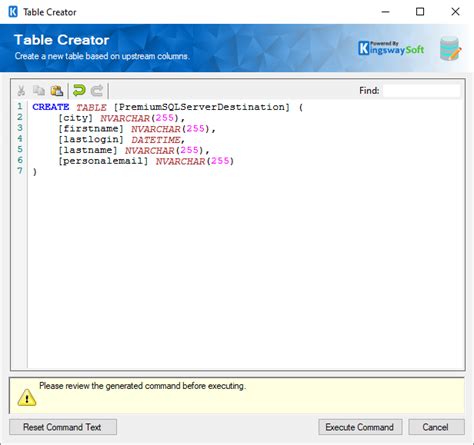This screenshot has width=474, height=445.
Task: Click the DATETIME type on line 4
Action: pyautogui.click(x=156, y=139)
